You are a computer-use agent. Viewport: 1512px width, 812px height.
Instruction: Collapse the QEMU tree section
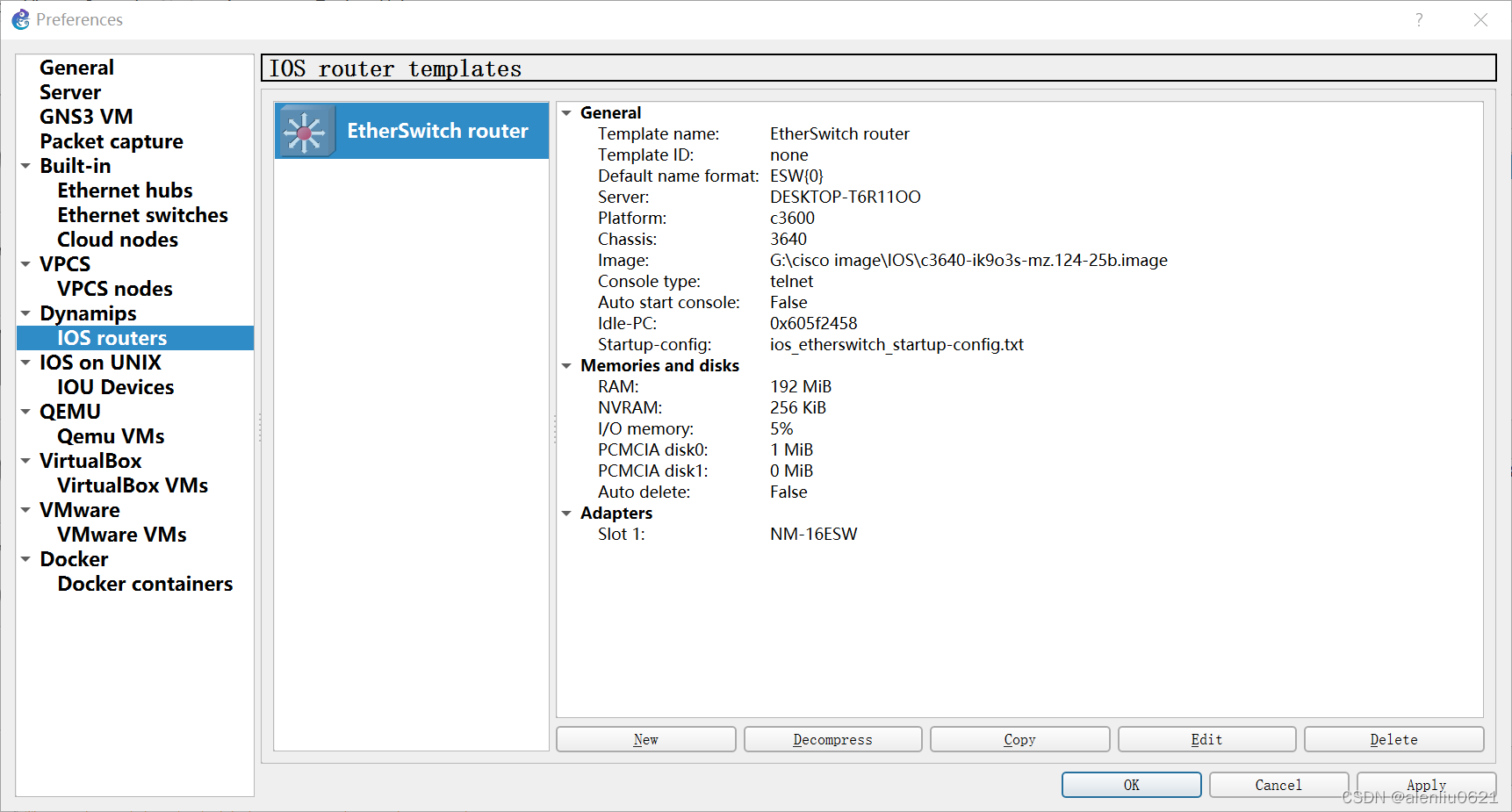(26, 412)
